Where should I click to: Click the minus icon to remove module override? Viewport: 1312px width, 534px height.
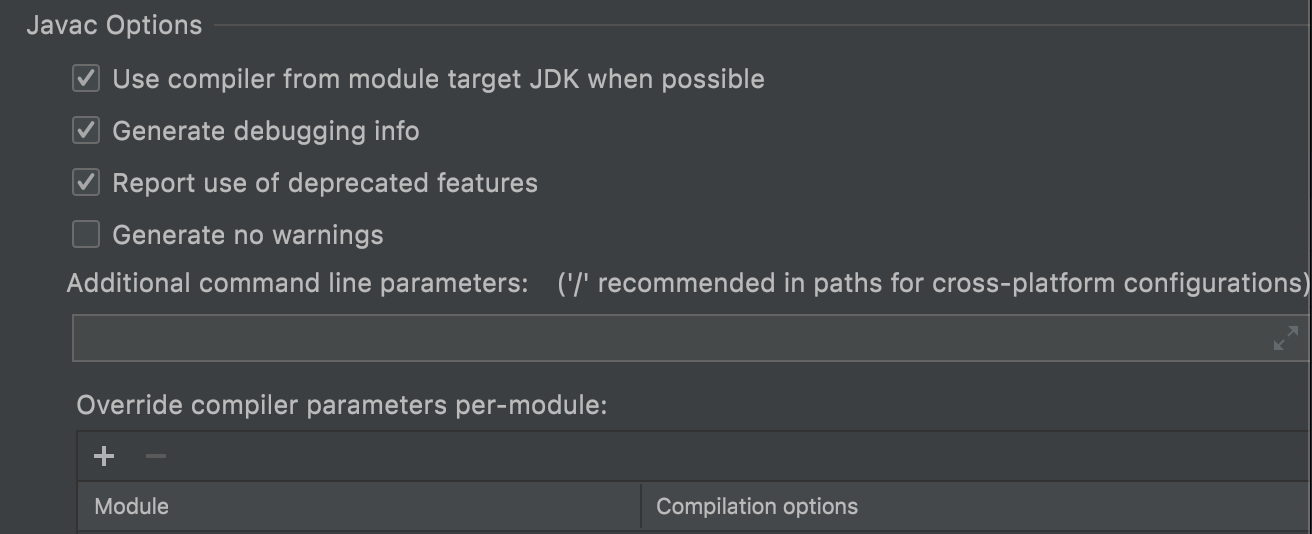[x=155, y=457]
